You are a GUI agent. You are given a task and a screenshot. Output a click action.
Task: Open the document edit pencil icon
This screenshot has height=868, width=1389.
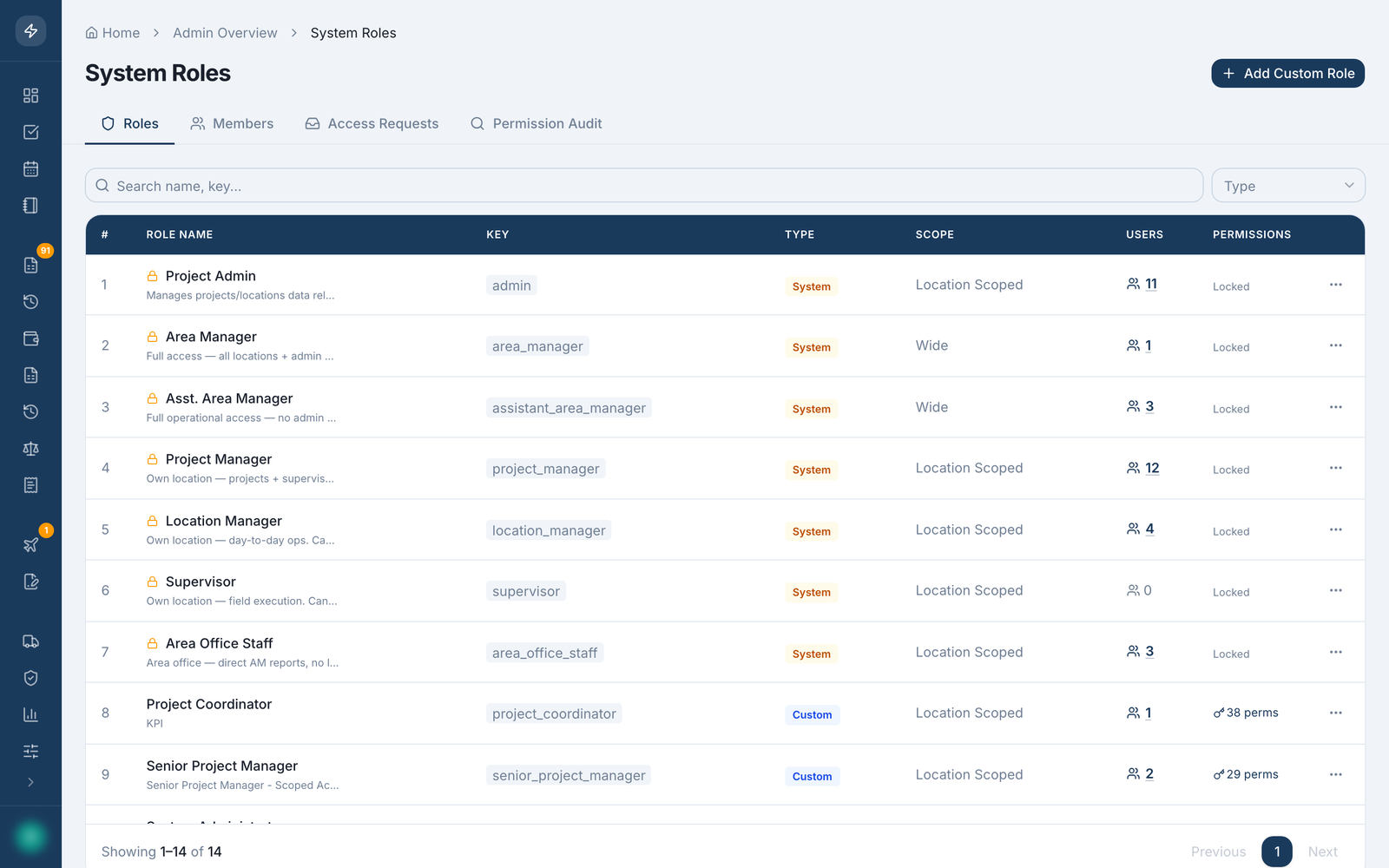coord(30,582)
